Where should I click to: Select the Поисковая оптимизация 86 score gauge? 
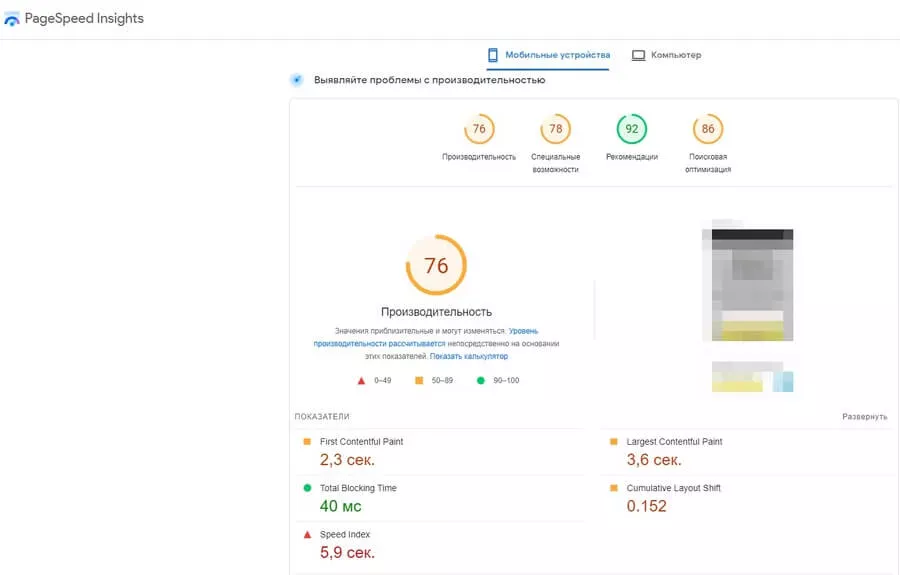[x=707, y=129]
